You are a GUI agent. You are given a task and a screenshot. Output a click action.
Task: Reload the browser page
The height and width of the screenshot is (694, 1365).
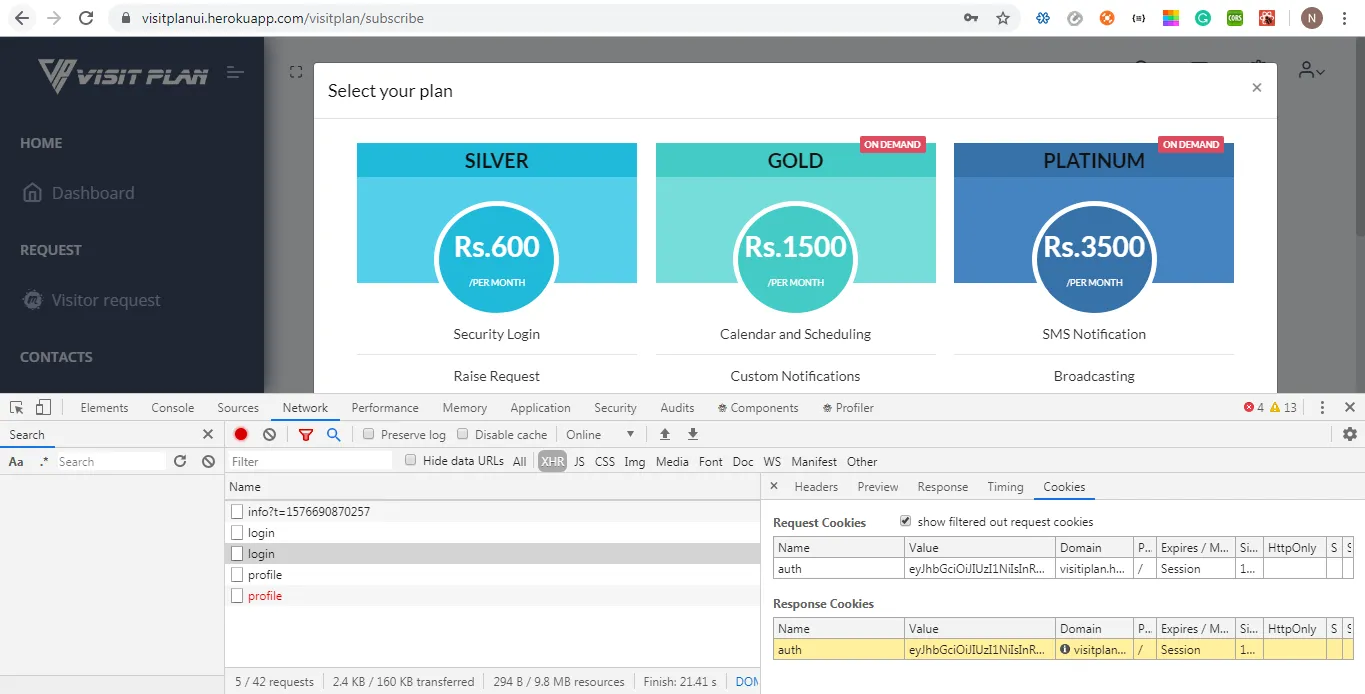(x=86, y=18)
